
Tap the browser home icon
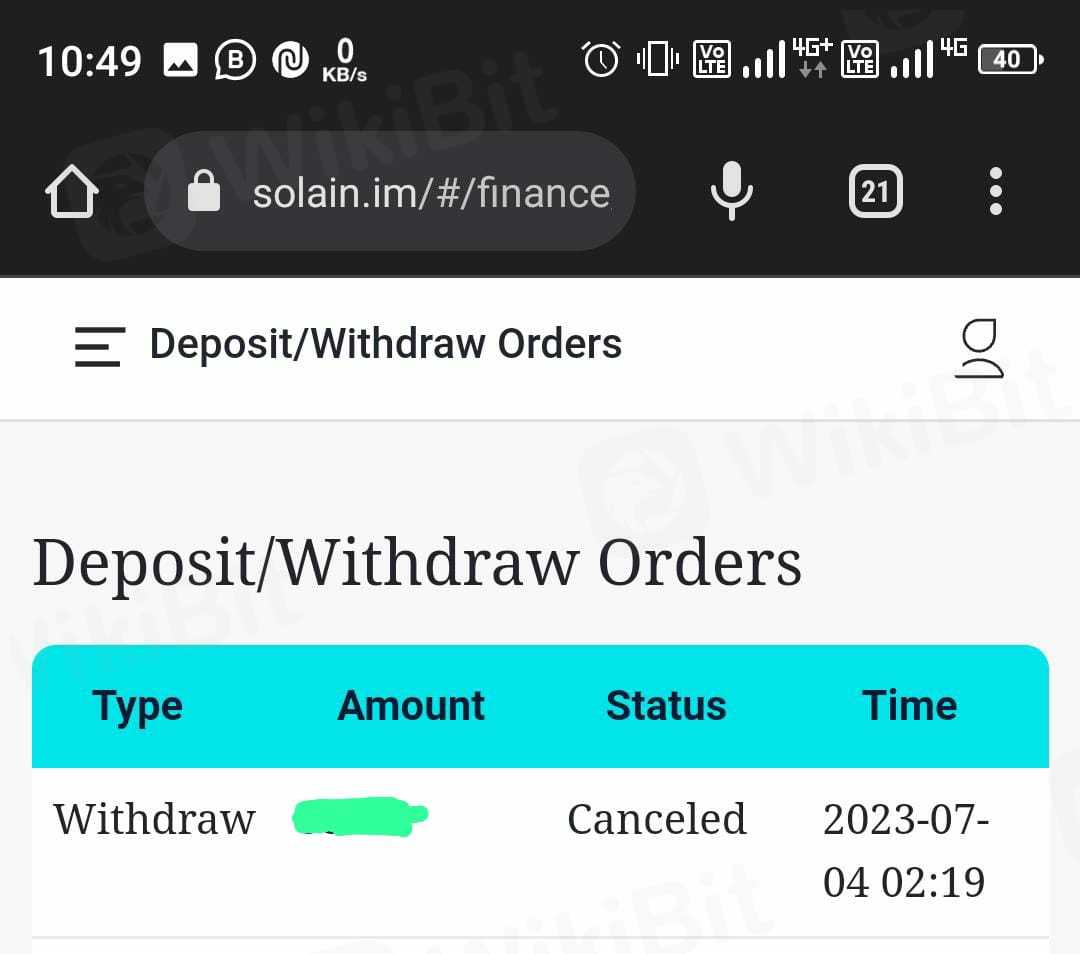72,191
